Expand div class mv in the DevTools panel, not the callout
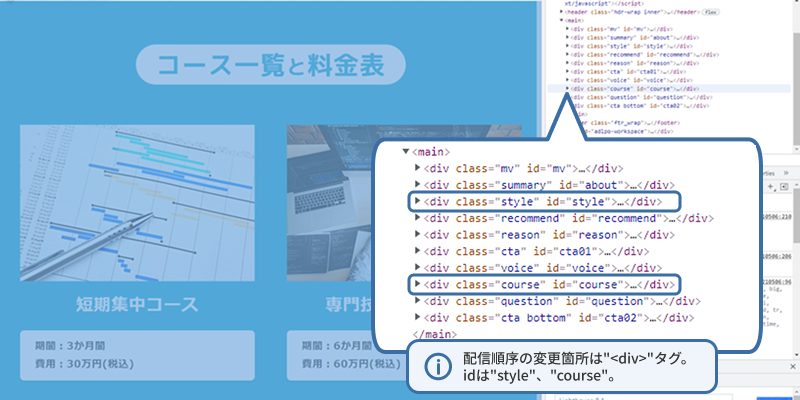The image size is (800, 400). pos(567,29)
